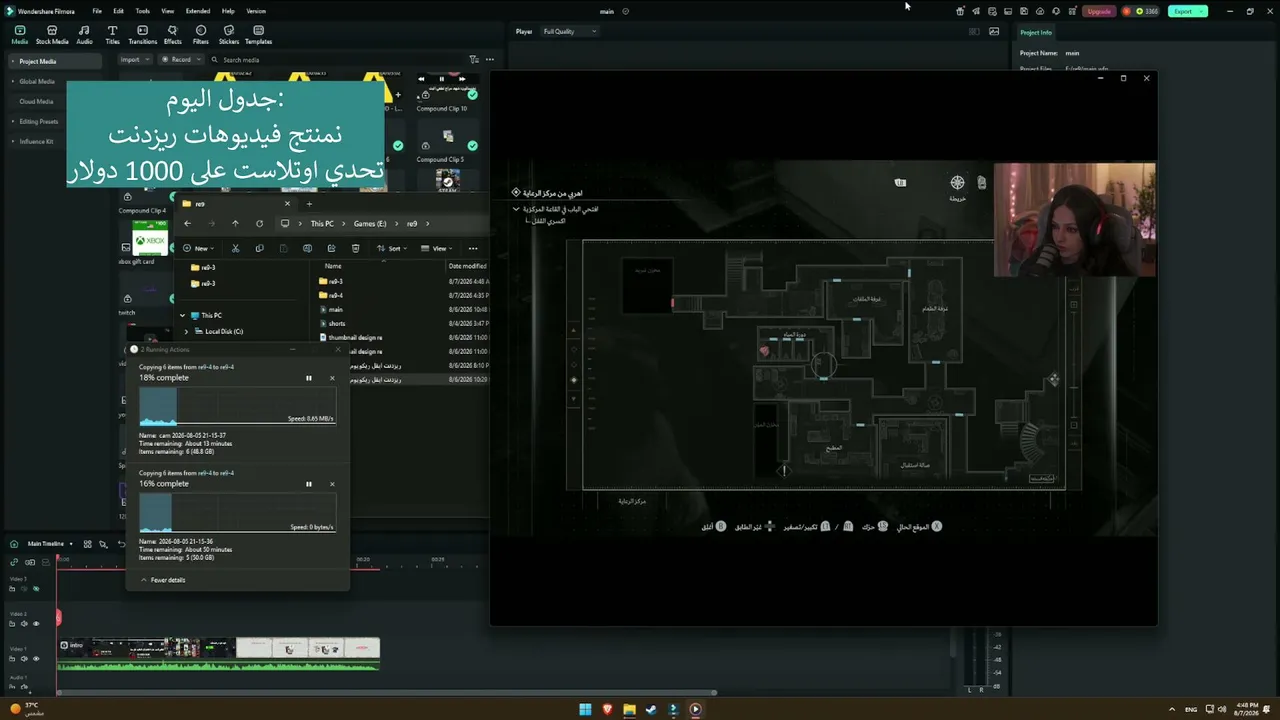Go back in File Explorer

point(187,224)
